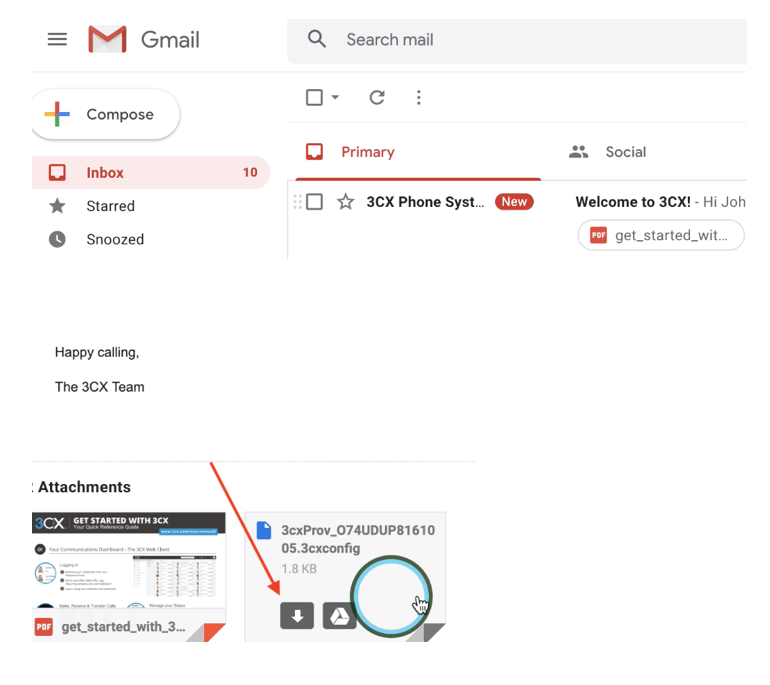This screenshot has height=685, width=770.
Task: Open the main menu hamburger icon
Action: coord(57,39)
